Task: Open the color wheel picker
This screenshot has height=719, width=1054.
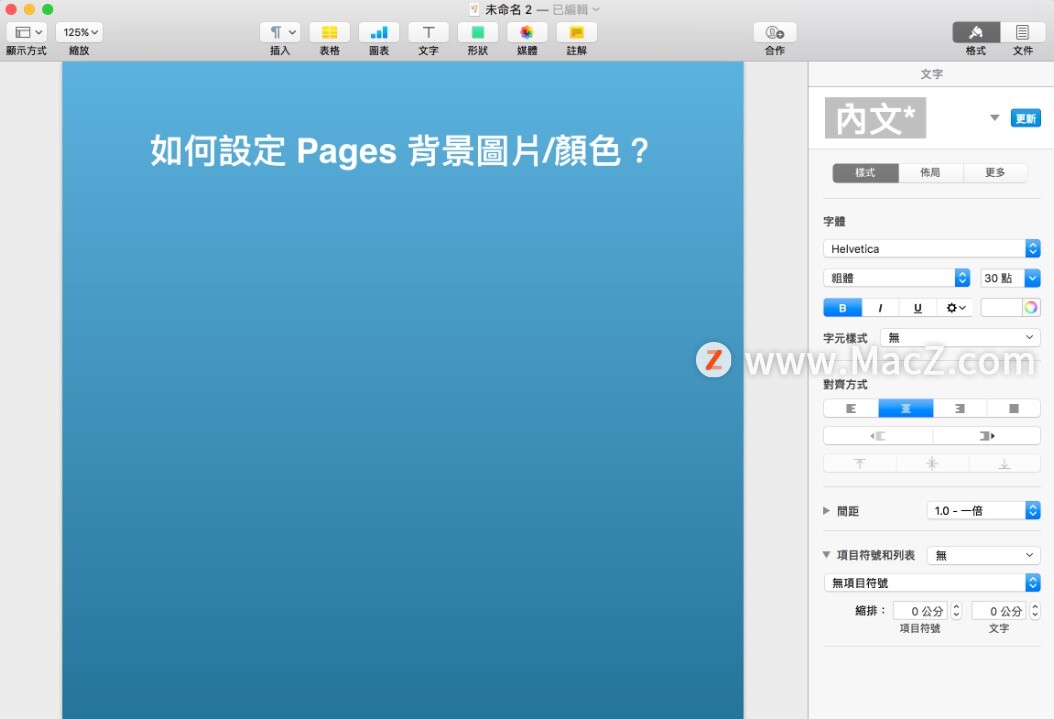Action: coord(1031,308)
